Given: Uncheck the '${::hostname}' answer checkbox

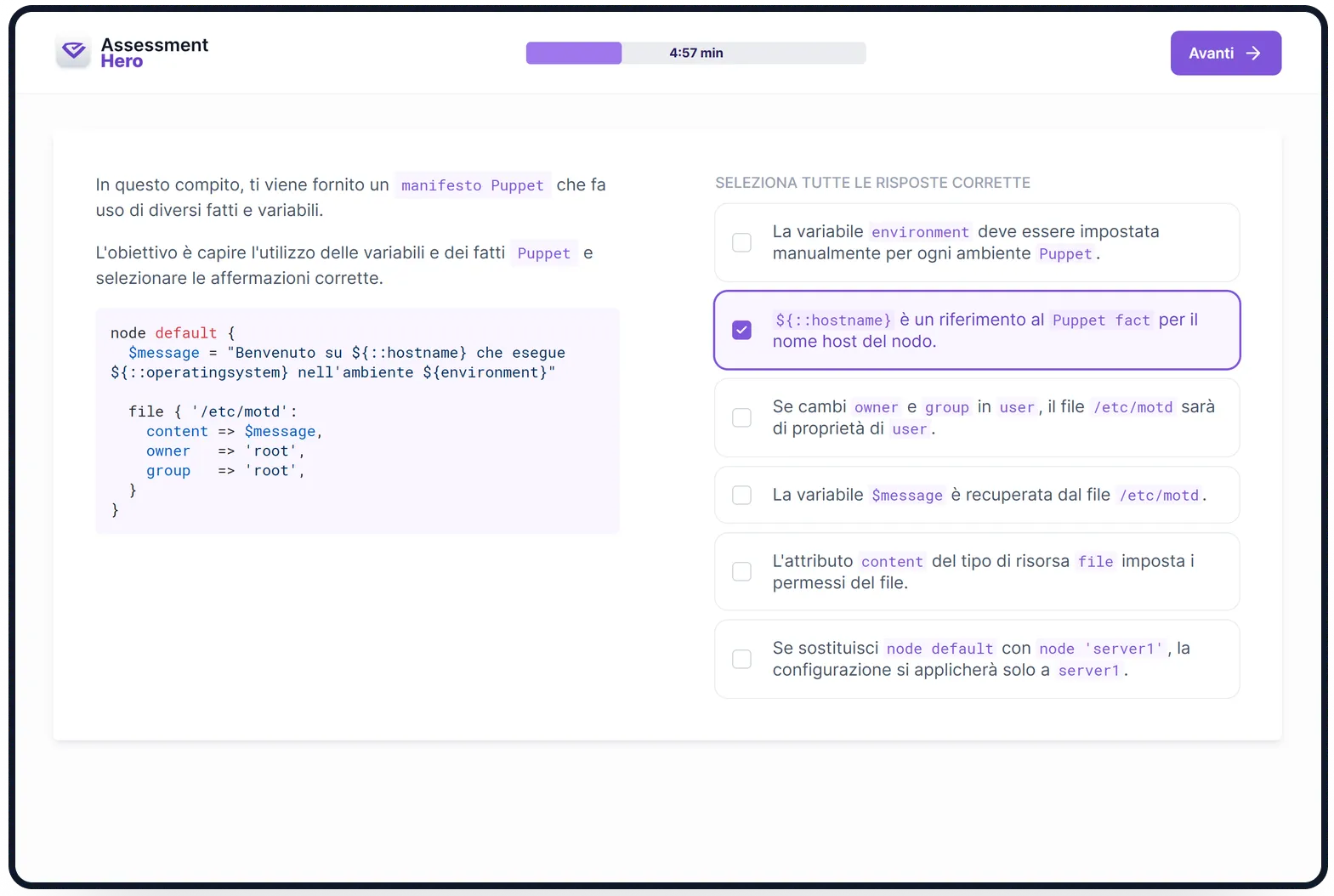Looking at the screenshot, I should [x=741, y=330].
